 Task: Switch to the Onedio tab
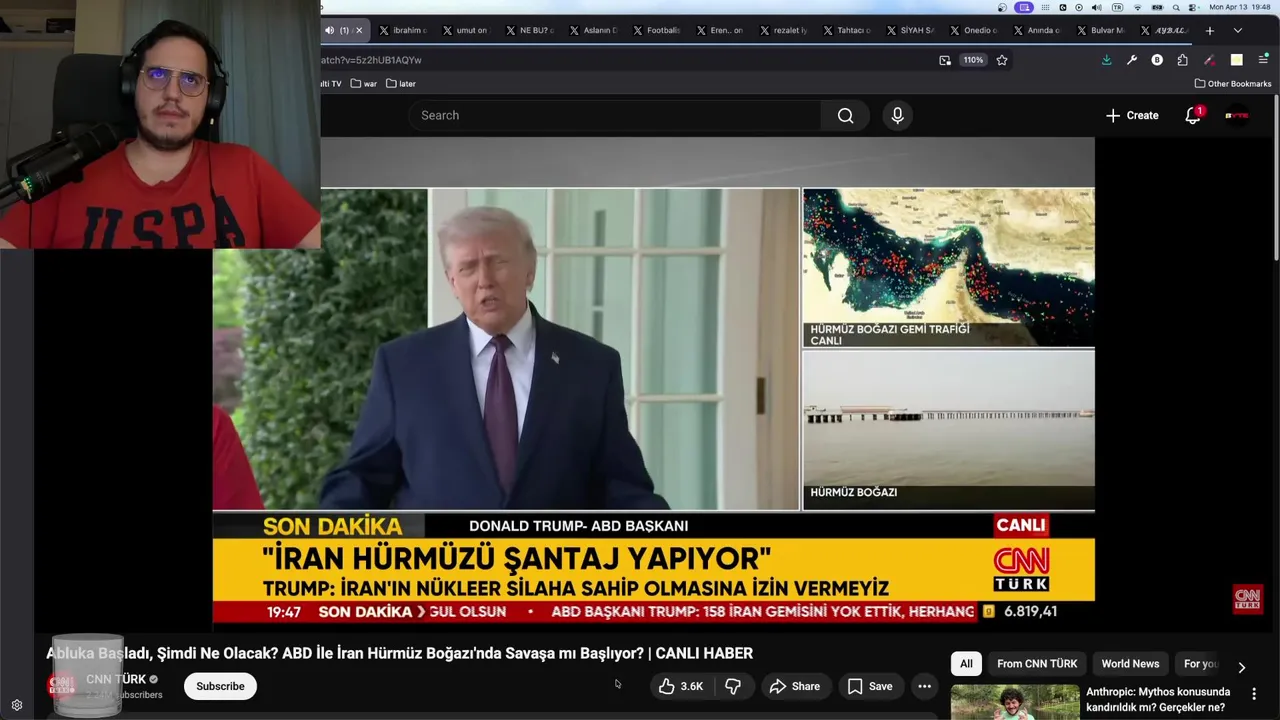[973, 31]
